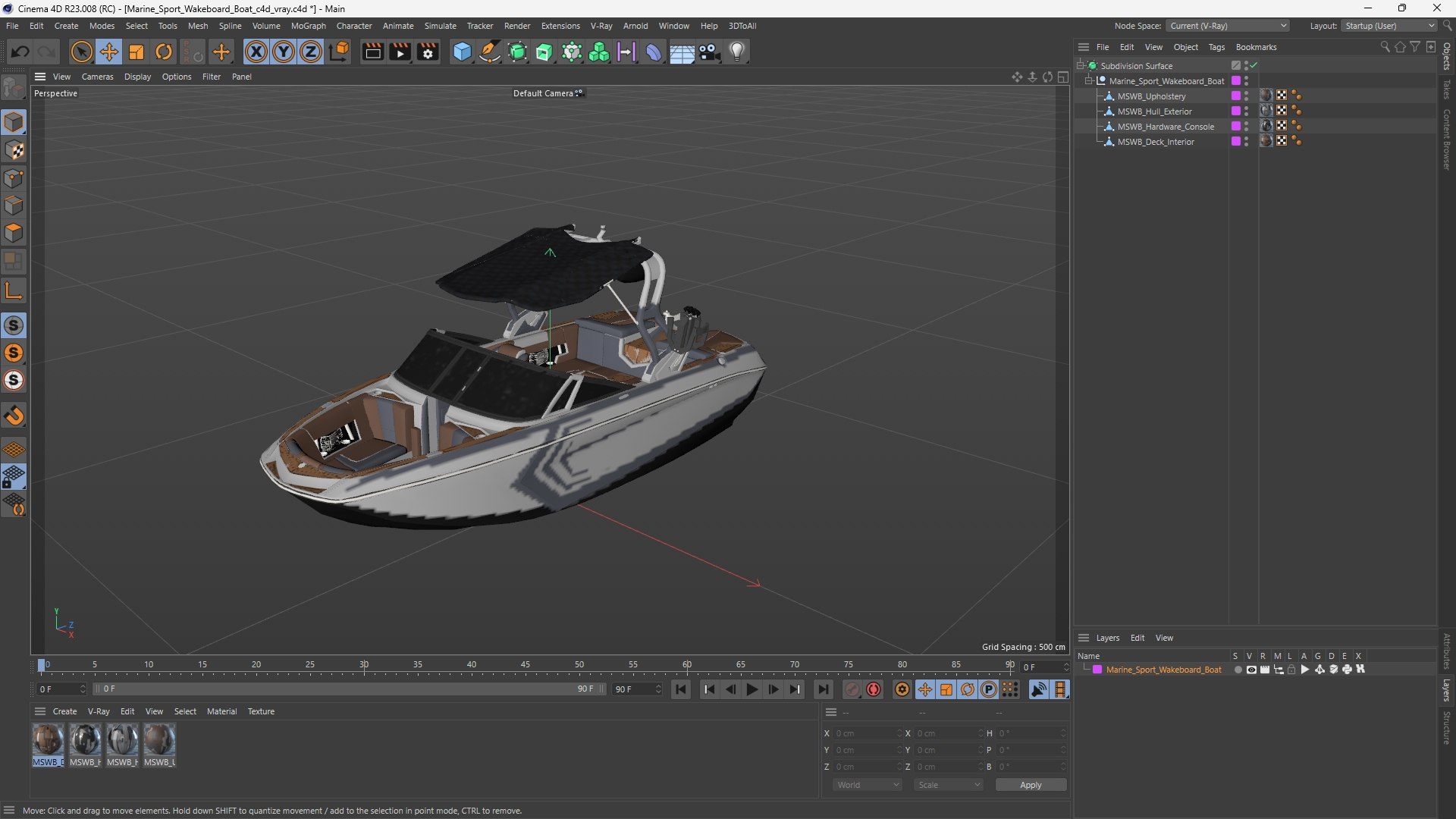This screenshot has width=1456, height=819.
Task: Add a Camera object
Action: pos(710,52)
